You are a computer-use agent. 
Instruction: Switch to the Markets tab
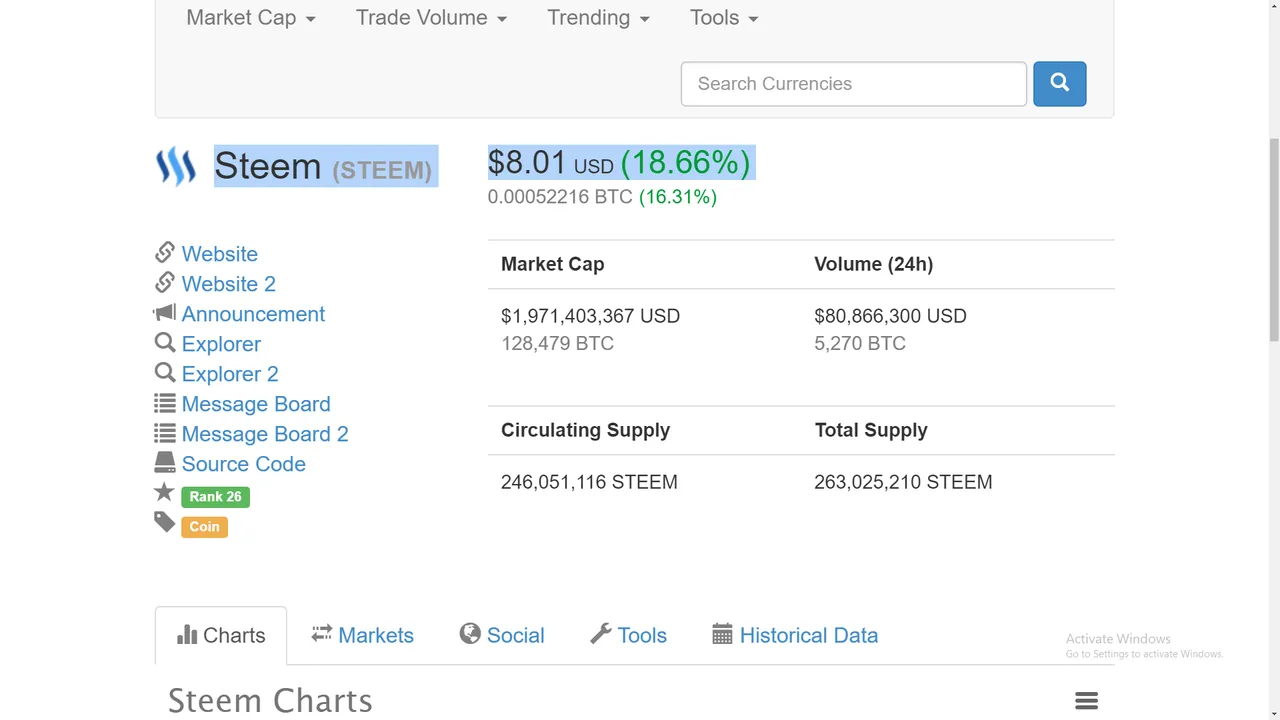[362, 635]
